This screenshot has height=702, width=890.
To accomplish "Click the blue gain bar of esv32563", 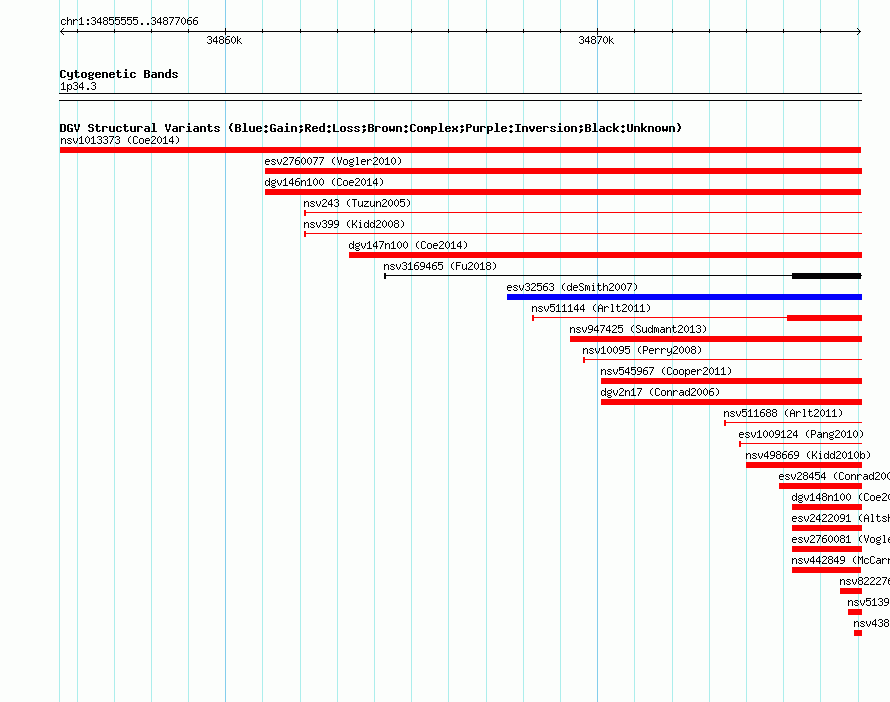I will coord(685,297).
